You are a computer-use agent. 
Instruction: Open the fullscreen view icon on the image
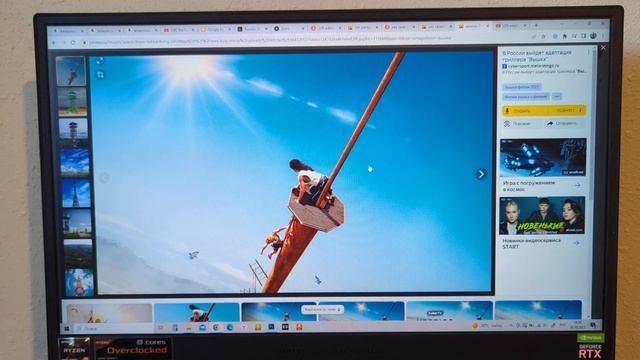[x=100, y=61]
